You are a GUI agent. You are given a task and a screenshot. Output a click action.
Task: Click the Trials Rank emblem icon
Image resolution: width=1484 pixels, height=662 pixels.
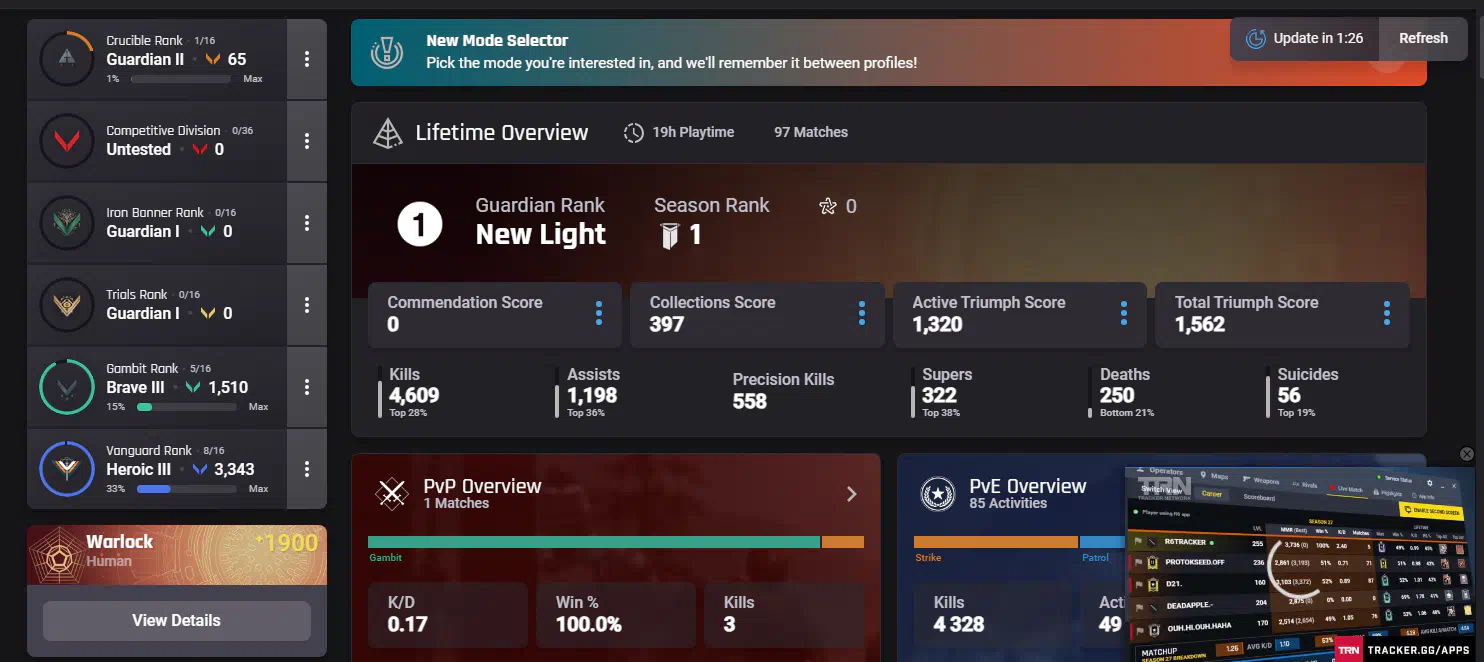tap(67, 305)
